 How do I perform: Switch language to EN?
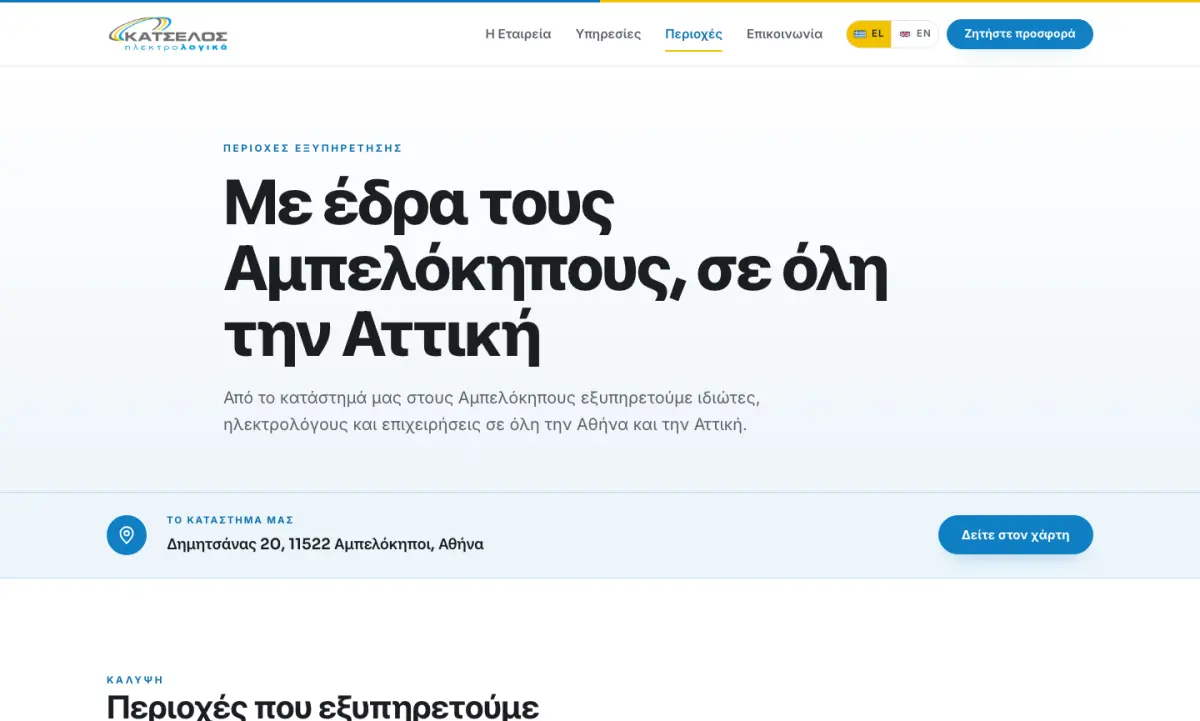(x=915, y=34)
